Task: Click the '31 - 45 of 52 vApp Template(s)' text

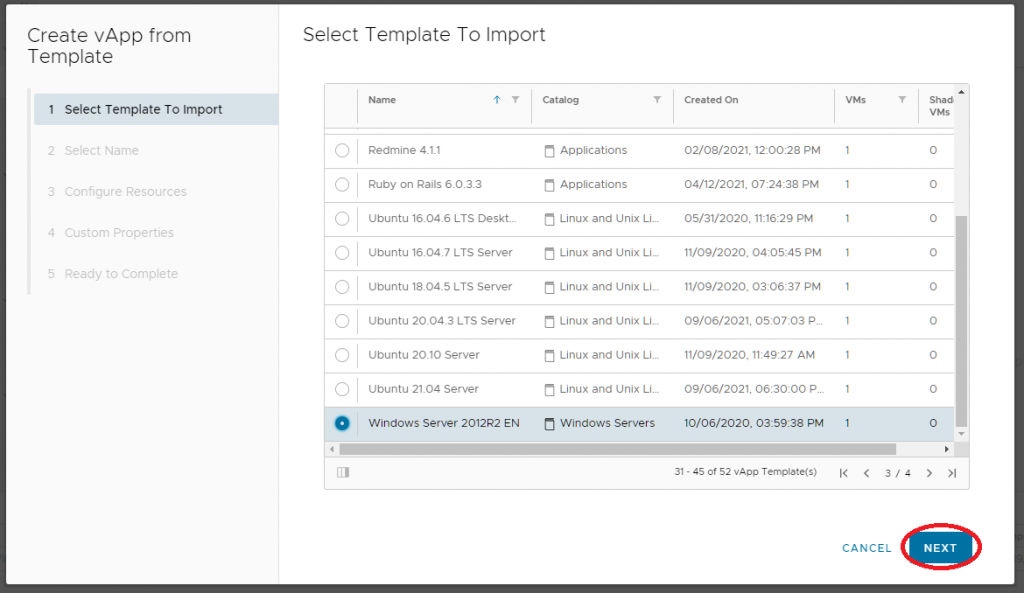Action: coord(746,472)
